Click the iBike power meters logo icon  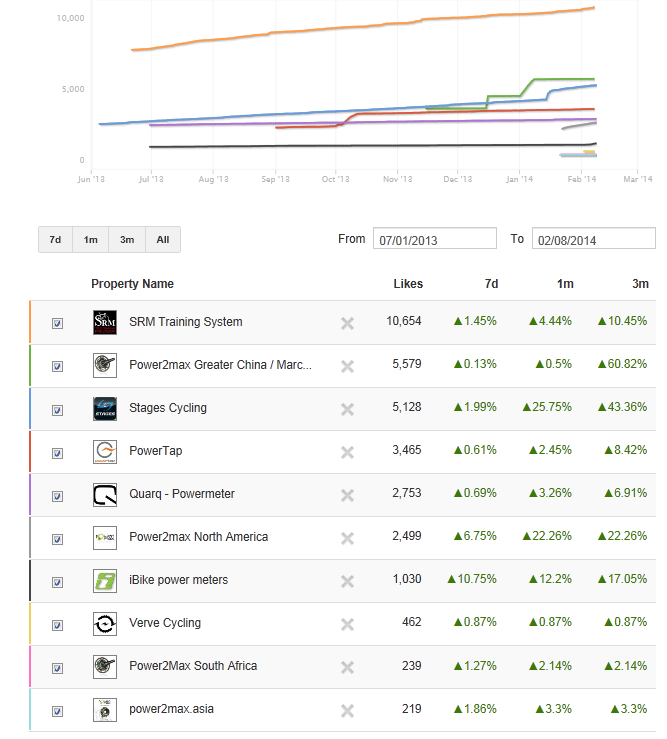coord(105,581)
